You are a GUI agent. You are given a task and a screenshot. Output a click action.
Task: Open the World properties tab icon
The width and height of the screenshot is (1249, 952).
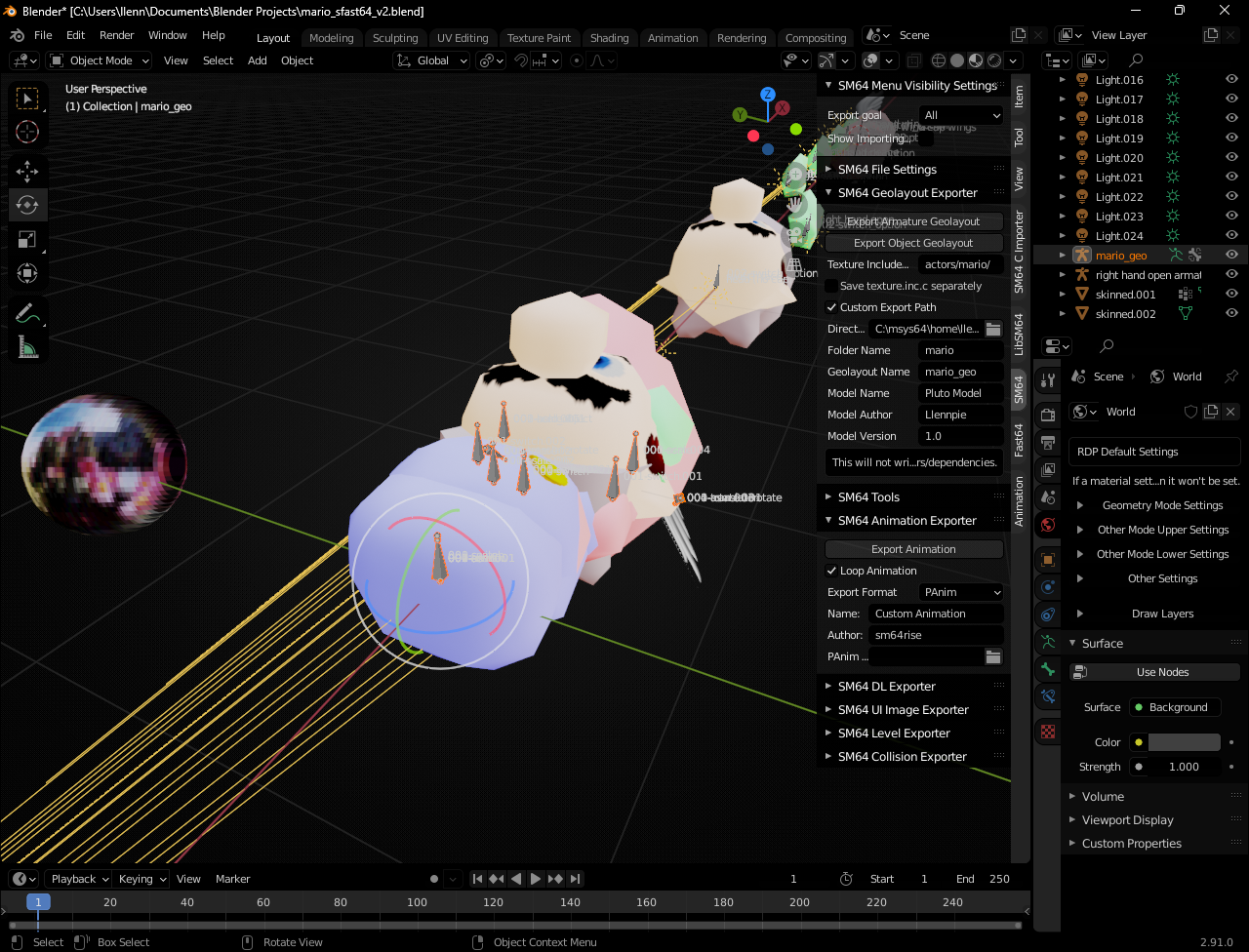pos(1048,525)
